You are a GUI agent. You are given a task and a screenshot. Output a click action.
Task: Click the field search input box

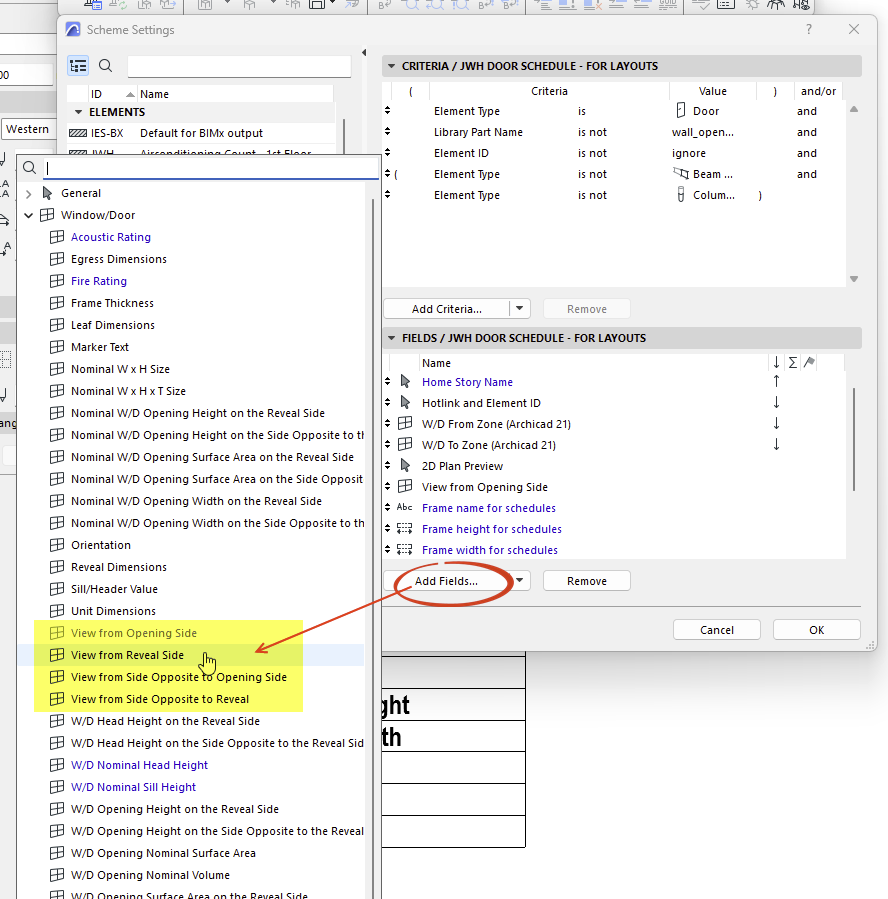pos(211,168)
